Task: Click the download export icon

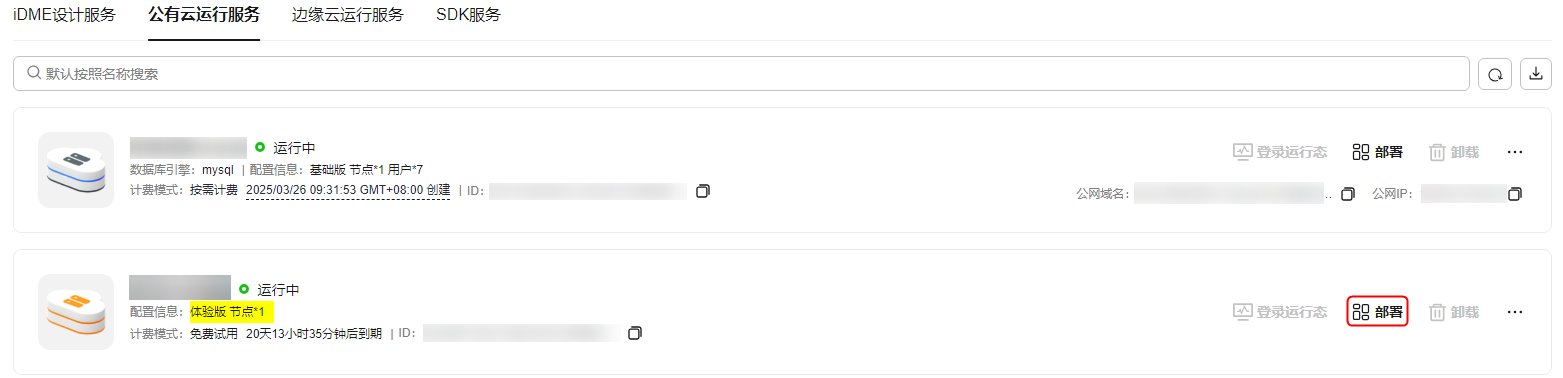Action: pyautogui.click(x=1536, y=74)
